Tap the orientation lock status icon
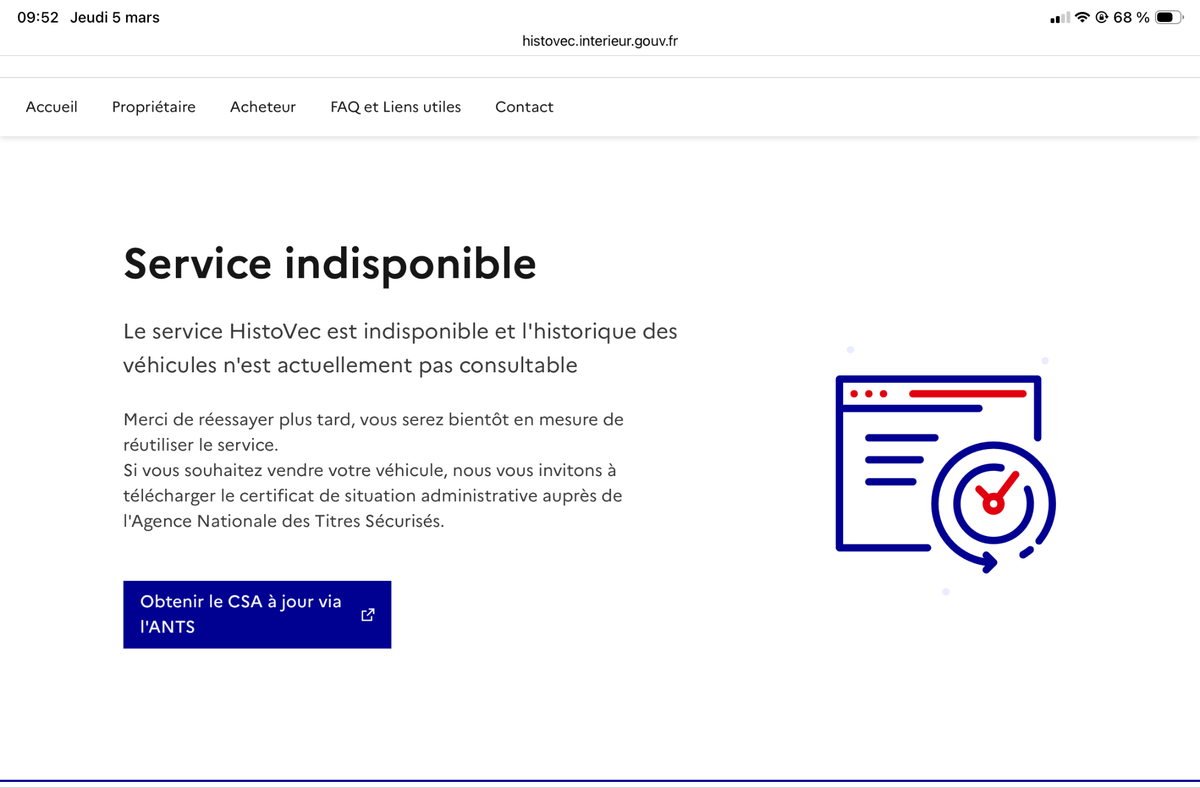Viewport: 1200px width, 788px height. [x=1102, y=17]
